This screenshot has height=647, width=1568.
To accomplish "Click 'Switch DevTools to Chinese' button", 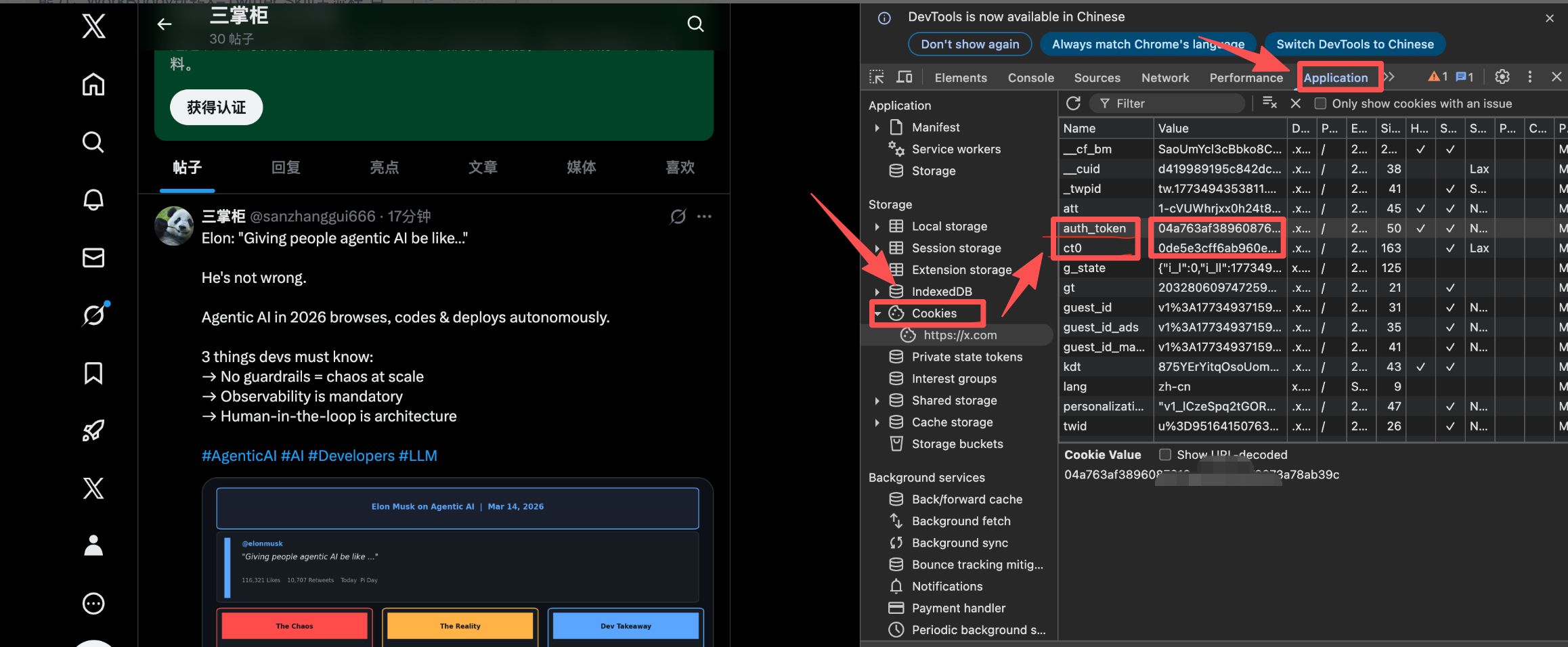I will click(1355, 44).
